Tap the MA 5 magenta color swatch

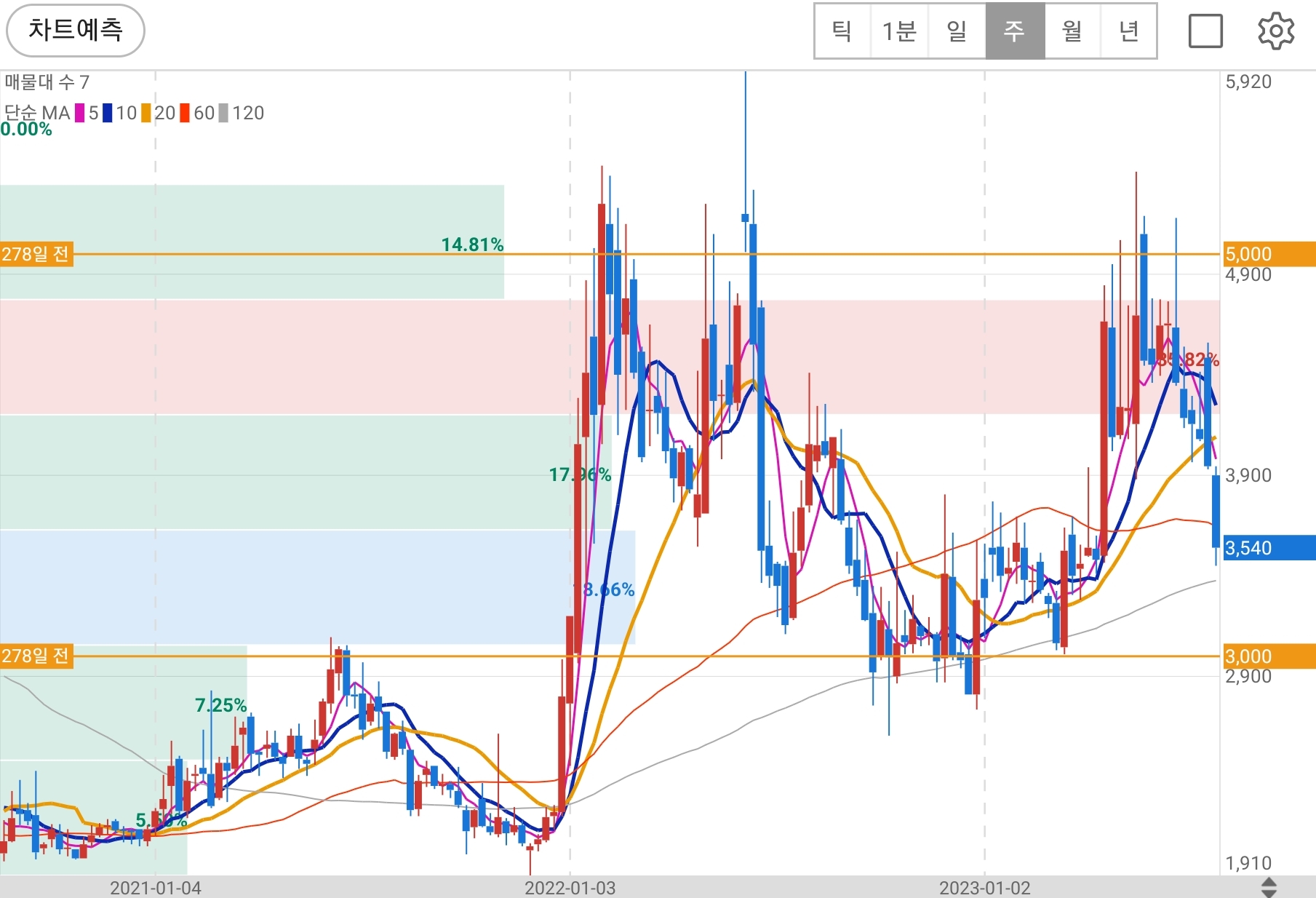[x=79, y=114]
